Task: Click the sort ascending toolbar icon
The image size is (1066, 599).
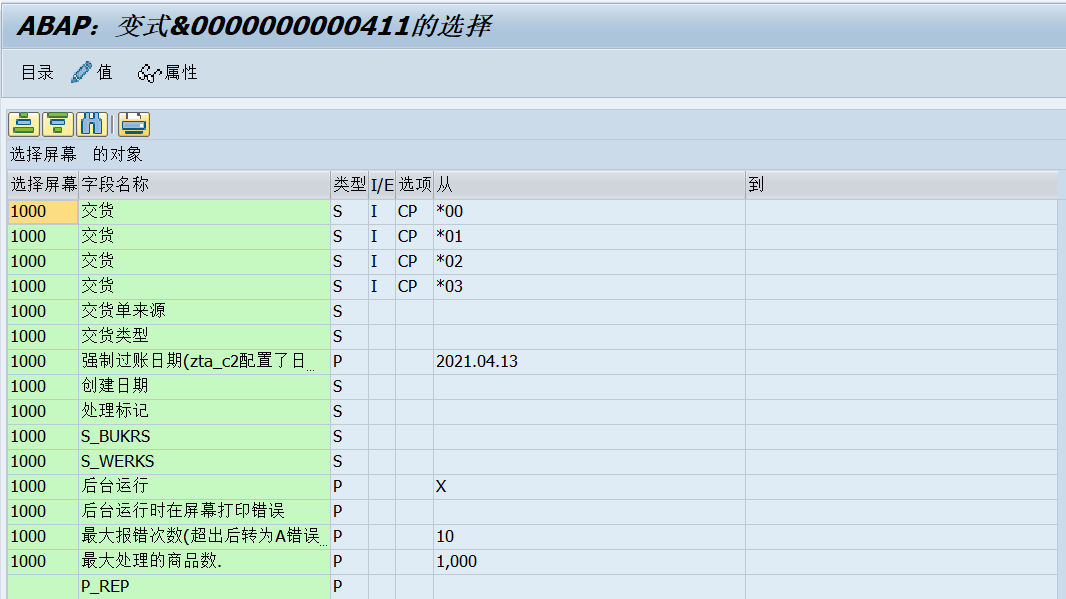Action: pyautogui.click(x=24, y=124)
